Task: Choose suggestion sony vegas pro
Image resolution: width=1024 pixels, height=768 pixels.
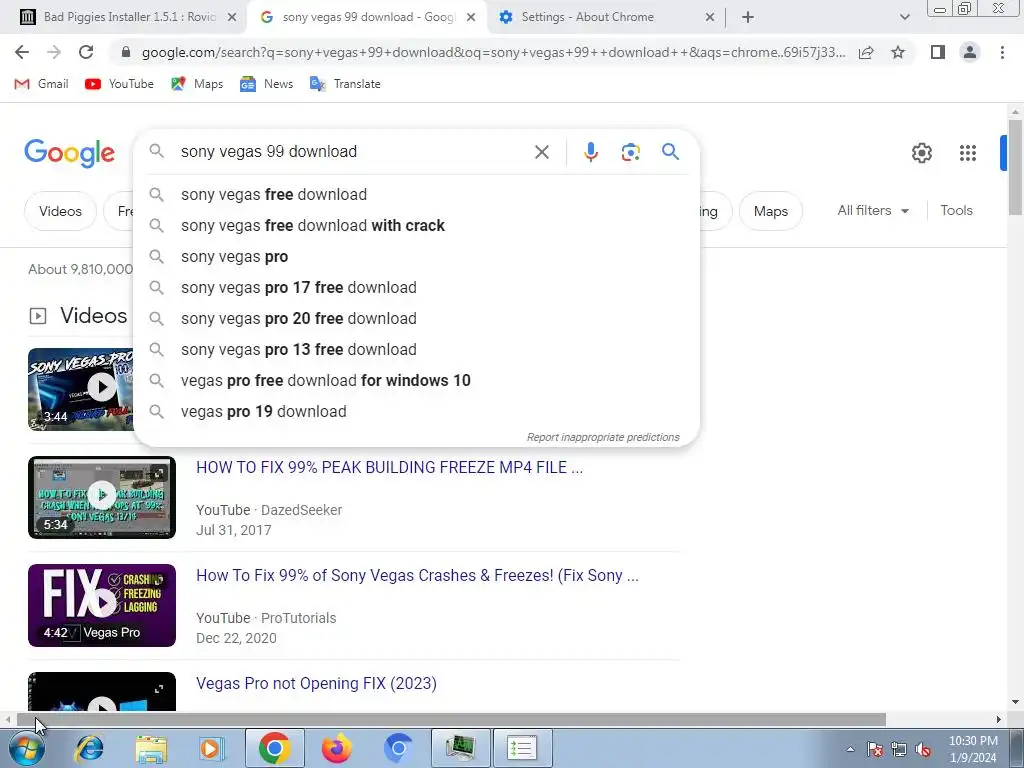Action: coord(416,257)
